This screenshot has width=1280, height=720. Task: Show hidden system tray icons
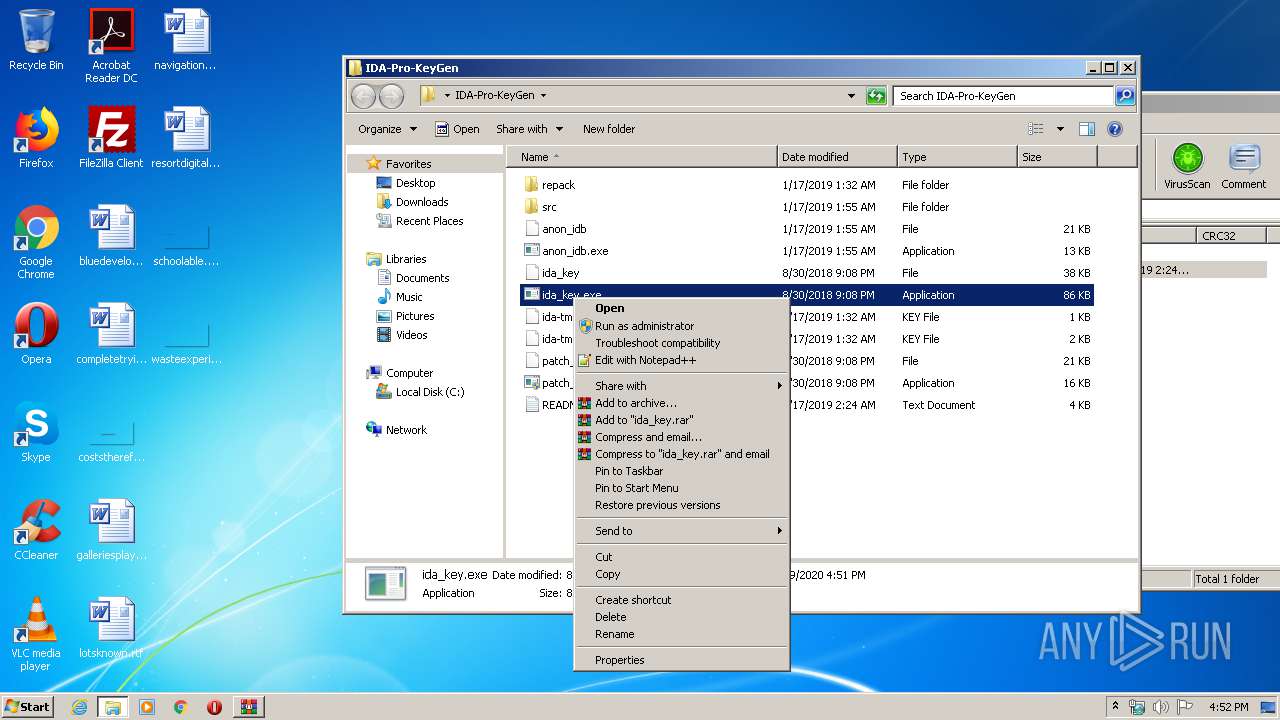pos(1115,706)
